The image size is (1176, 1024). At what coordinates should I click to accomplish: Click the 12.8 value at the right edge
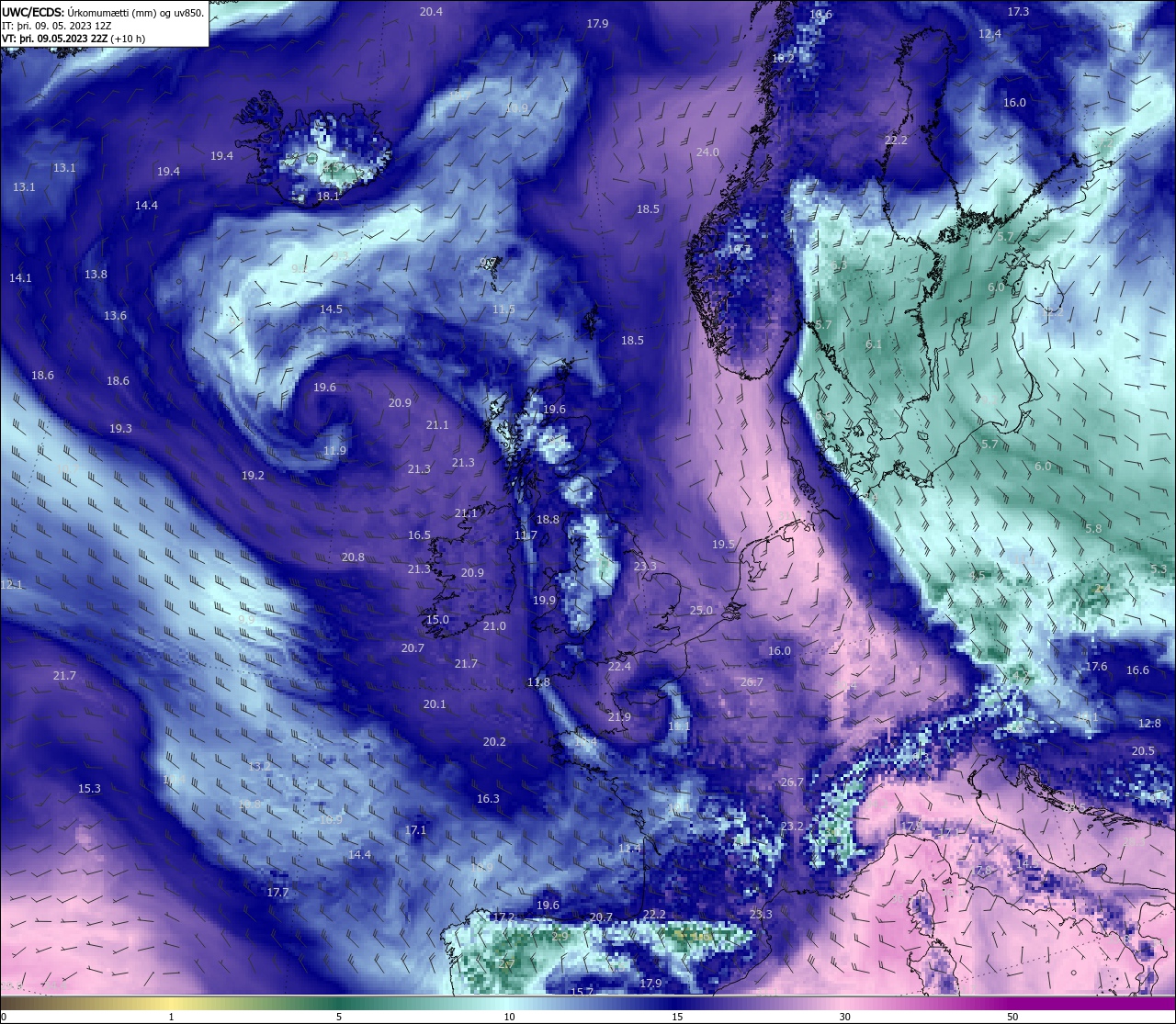[x=1149, y=724]
